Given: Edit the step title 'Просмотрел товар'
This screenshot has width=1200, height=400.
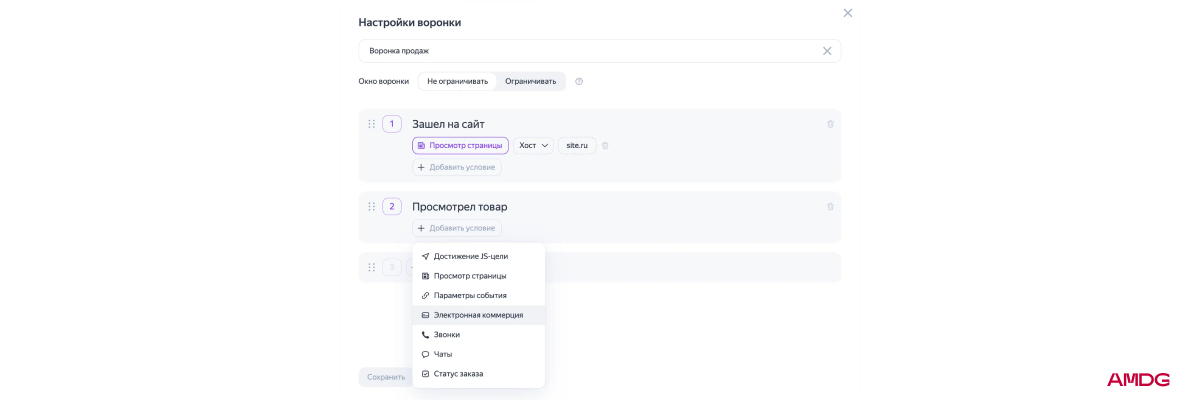Looking at the screenshot, I should click(x=459, y=207).
